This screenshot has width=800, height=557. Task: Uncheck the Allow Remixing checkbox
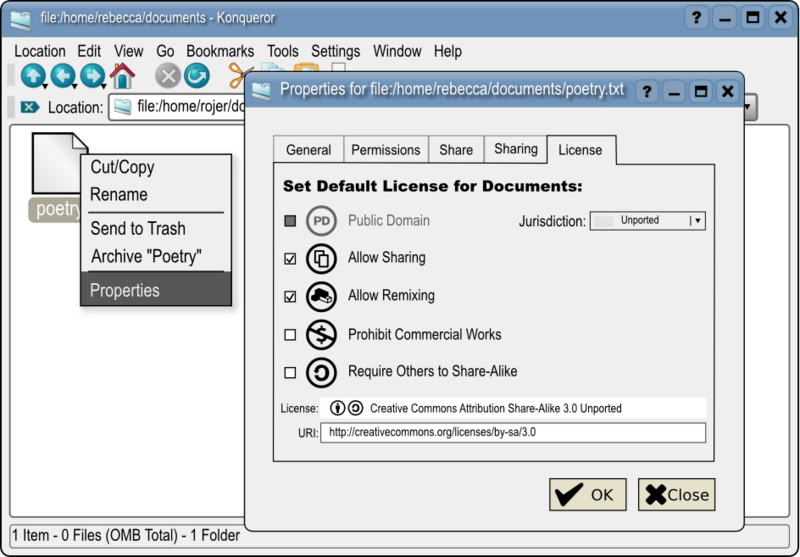pyautogui.click(x=290, y=297)
